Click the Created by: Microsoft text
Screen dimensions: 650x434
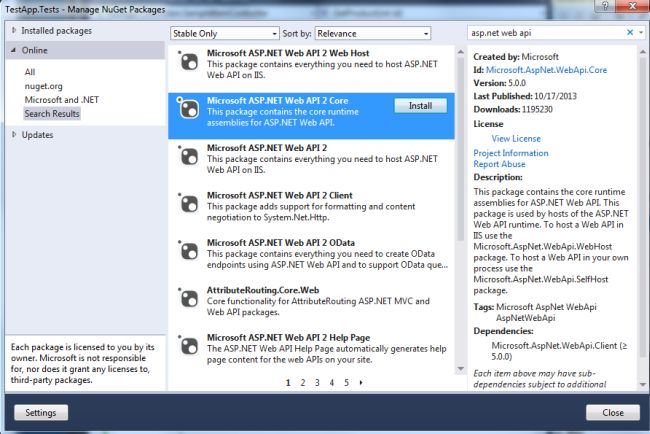coord(516,57)
